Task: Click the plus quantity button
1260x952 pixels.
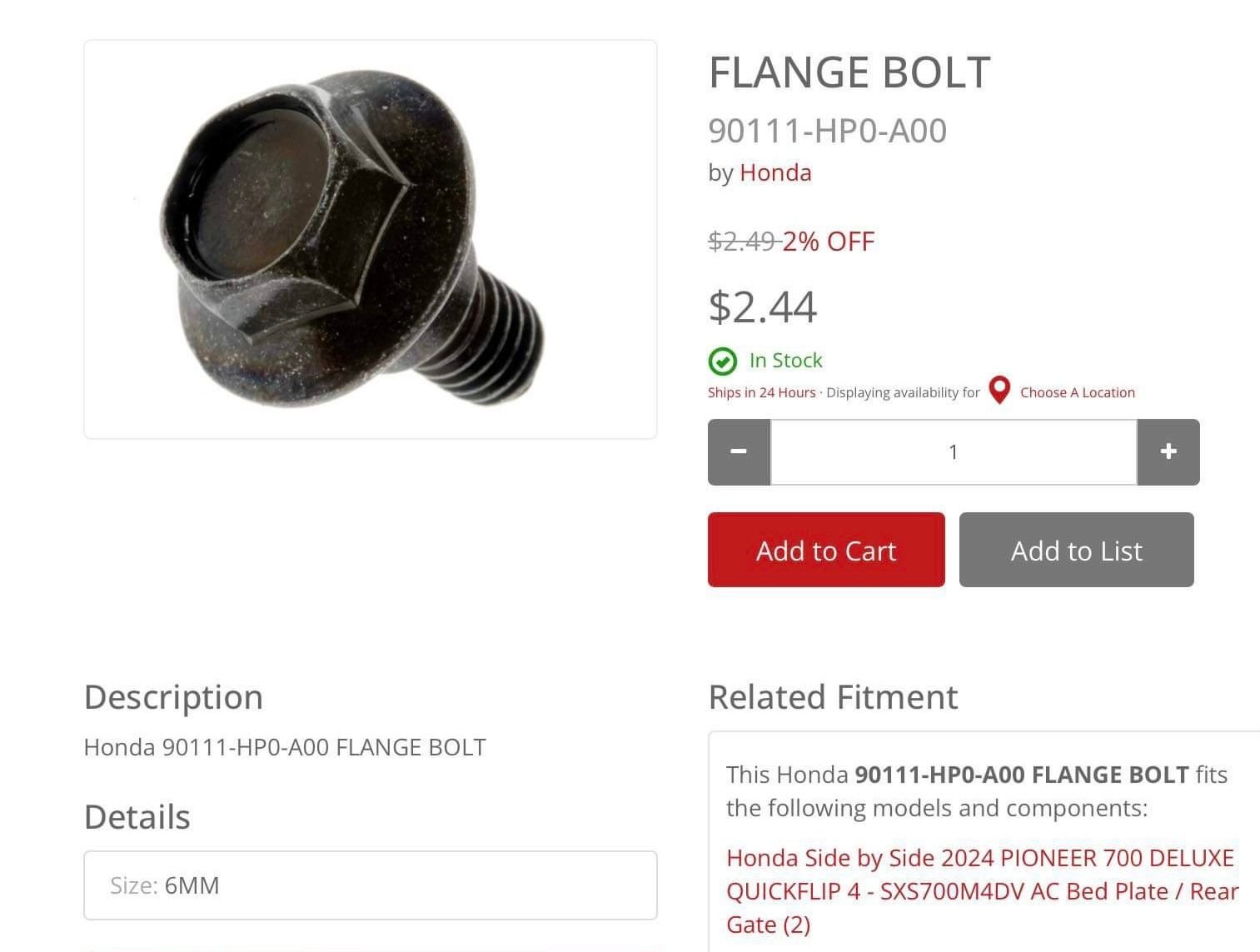Action: (1168, 451)
